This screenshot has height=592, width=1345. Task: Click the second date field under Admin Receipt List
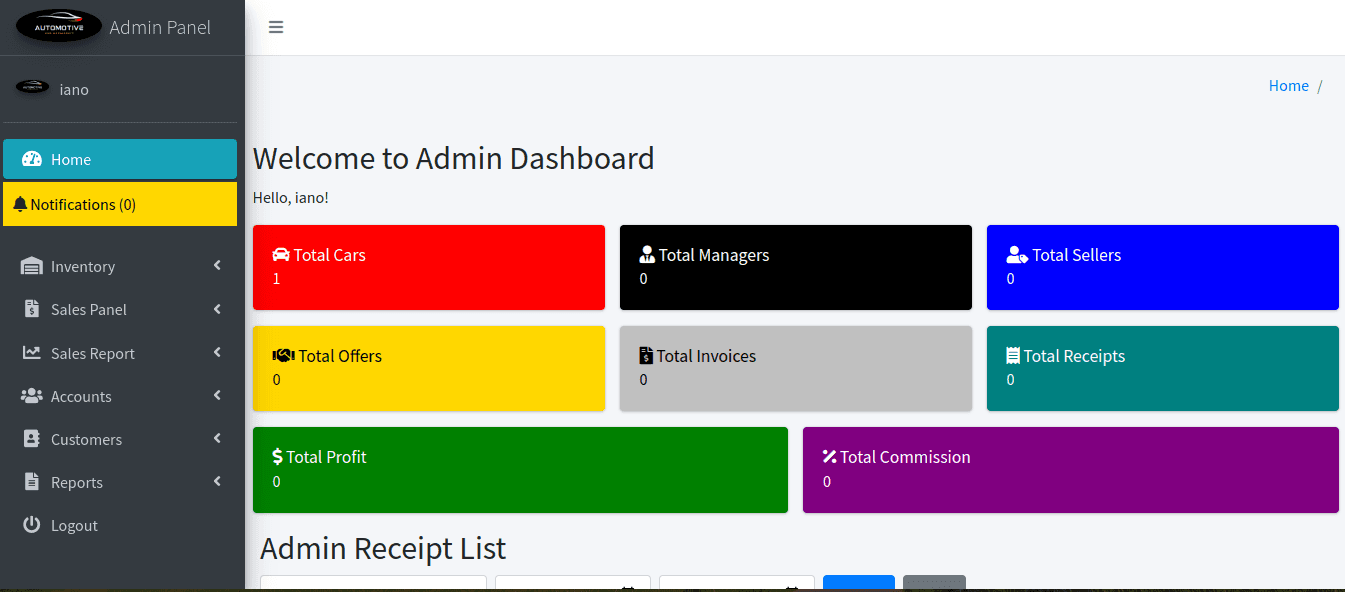coord(737,583)
